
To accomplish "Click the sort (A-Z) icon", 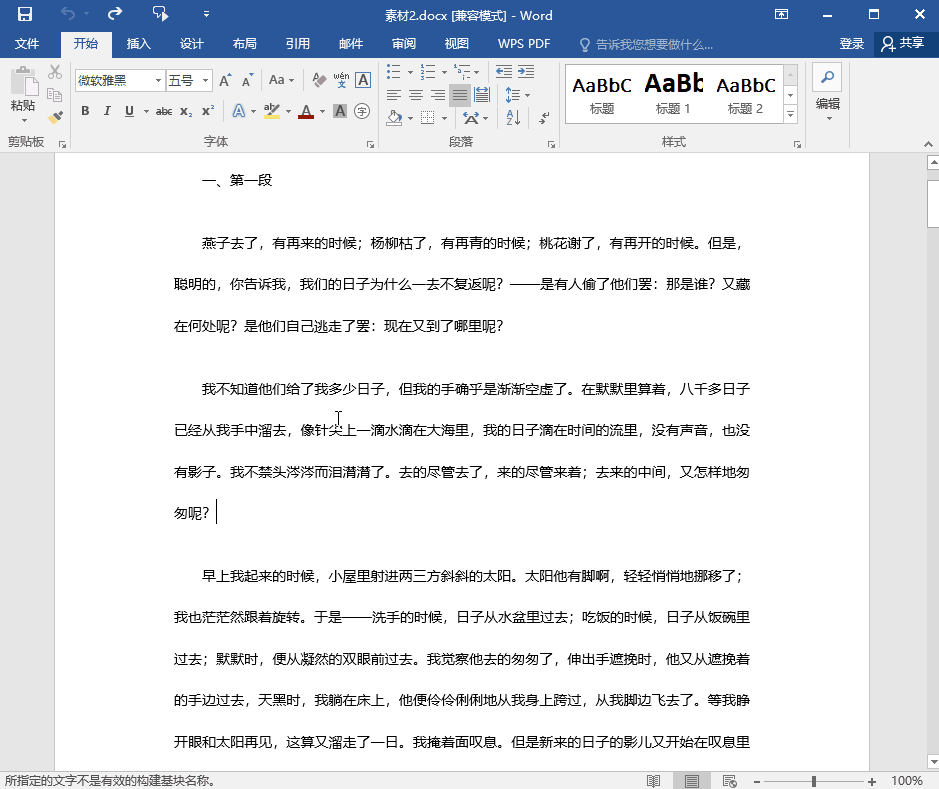I will (x=512, y=118).
